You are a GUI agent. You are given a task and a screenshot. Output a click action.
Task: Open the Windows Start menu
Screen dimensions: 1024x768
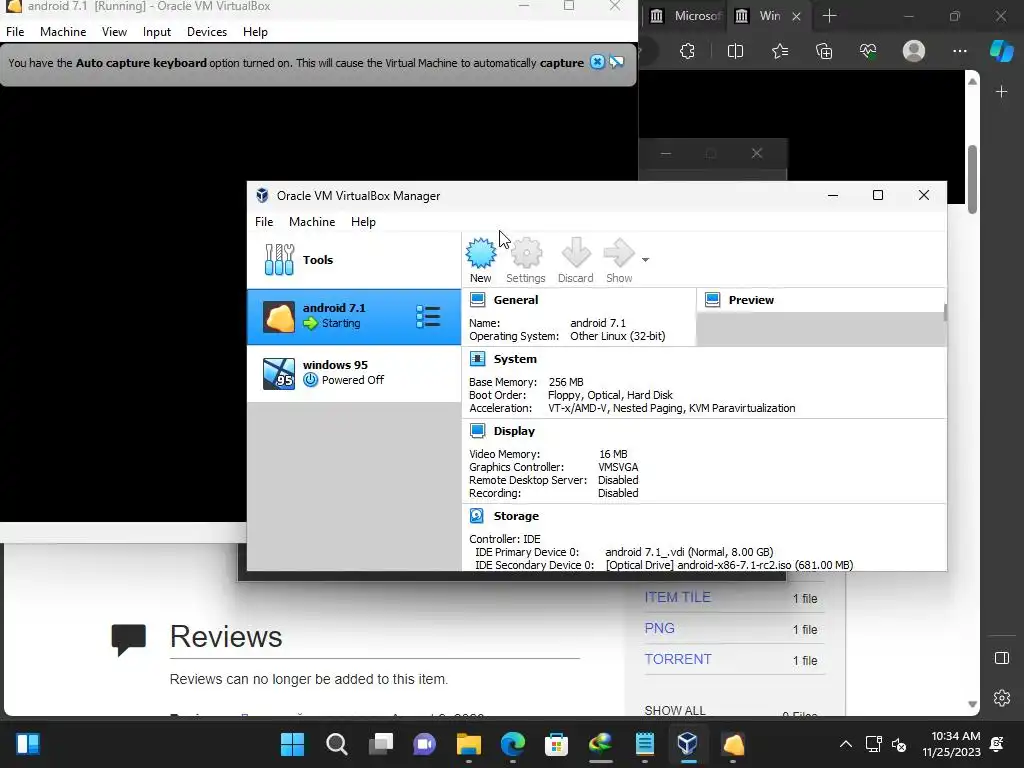292,744
